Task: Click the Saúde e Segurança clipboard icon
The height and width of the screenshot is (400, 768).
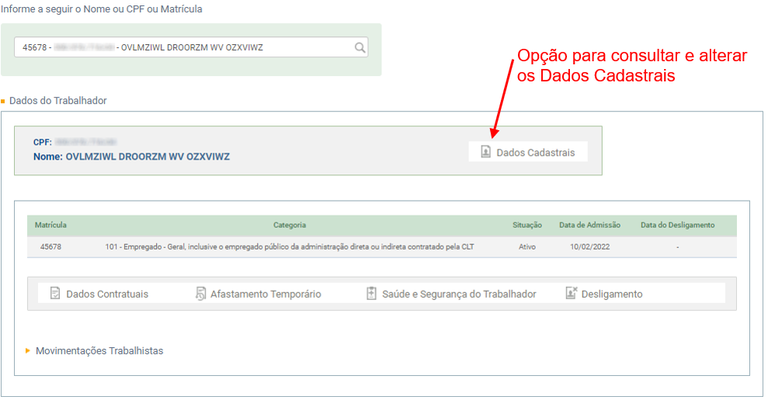Action: pos(371,294)
